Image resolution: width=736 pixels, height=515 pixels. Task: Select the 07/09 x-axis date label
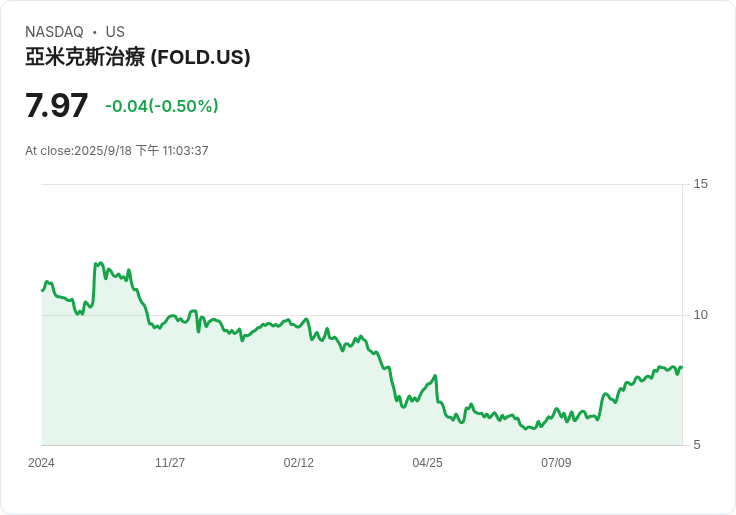[x=556, y=463]
